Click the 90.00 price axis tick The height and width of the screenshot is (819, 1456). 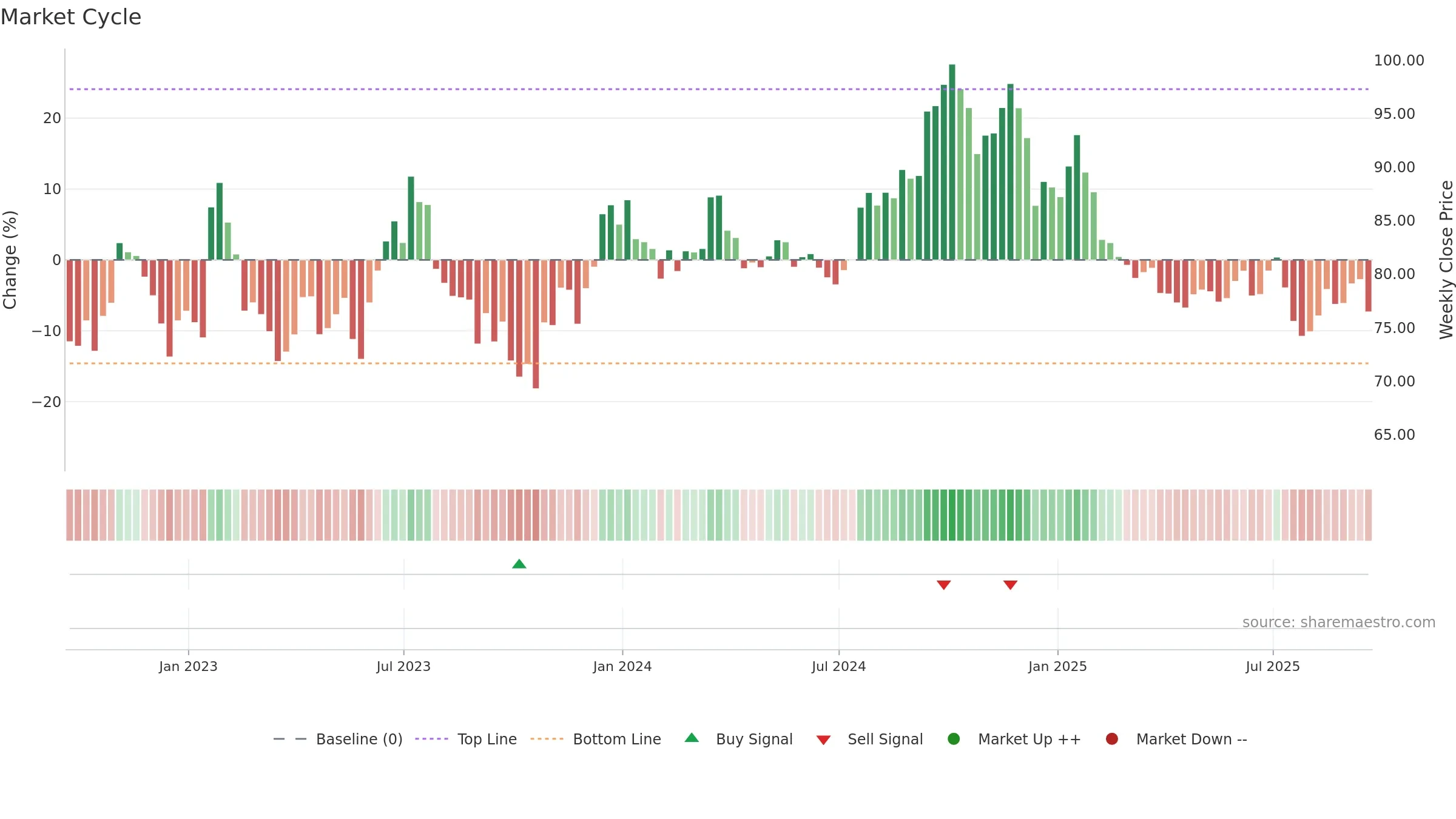(1394, 167)
